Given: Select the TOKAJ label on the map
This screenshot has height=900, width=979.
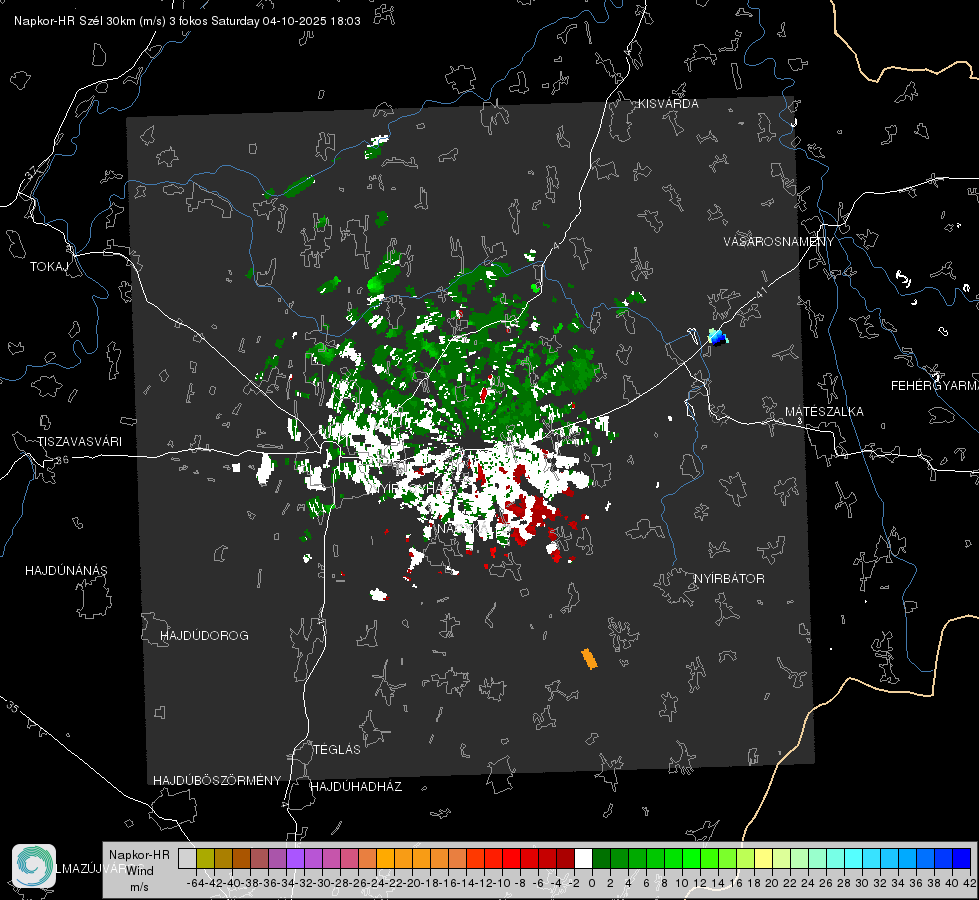Looking at the screenshot, I should pyautogui.click(x=49, y=267).
